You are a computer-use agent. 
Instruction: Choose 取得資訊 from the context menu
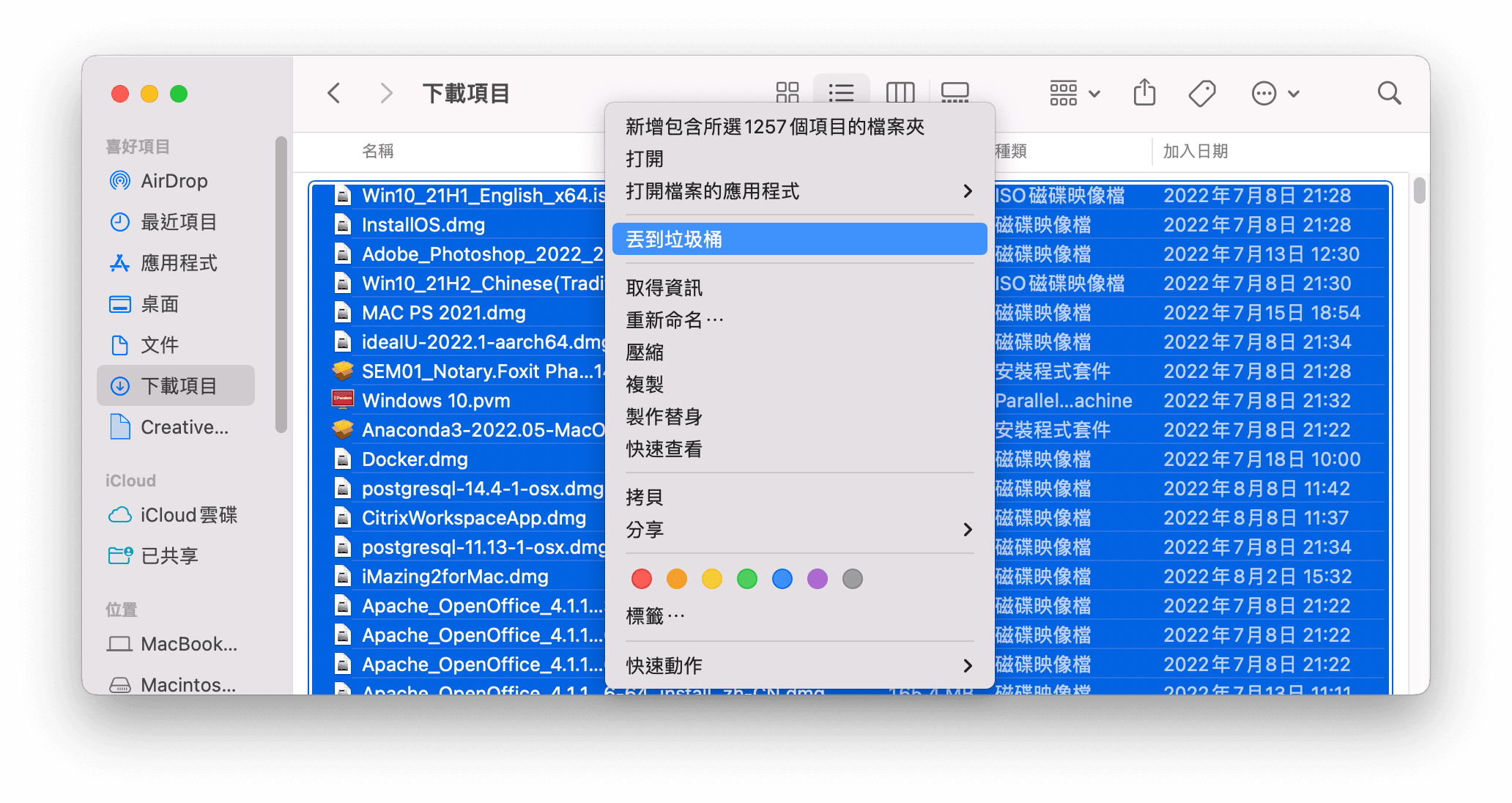799,288
